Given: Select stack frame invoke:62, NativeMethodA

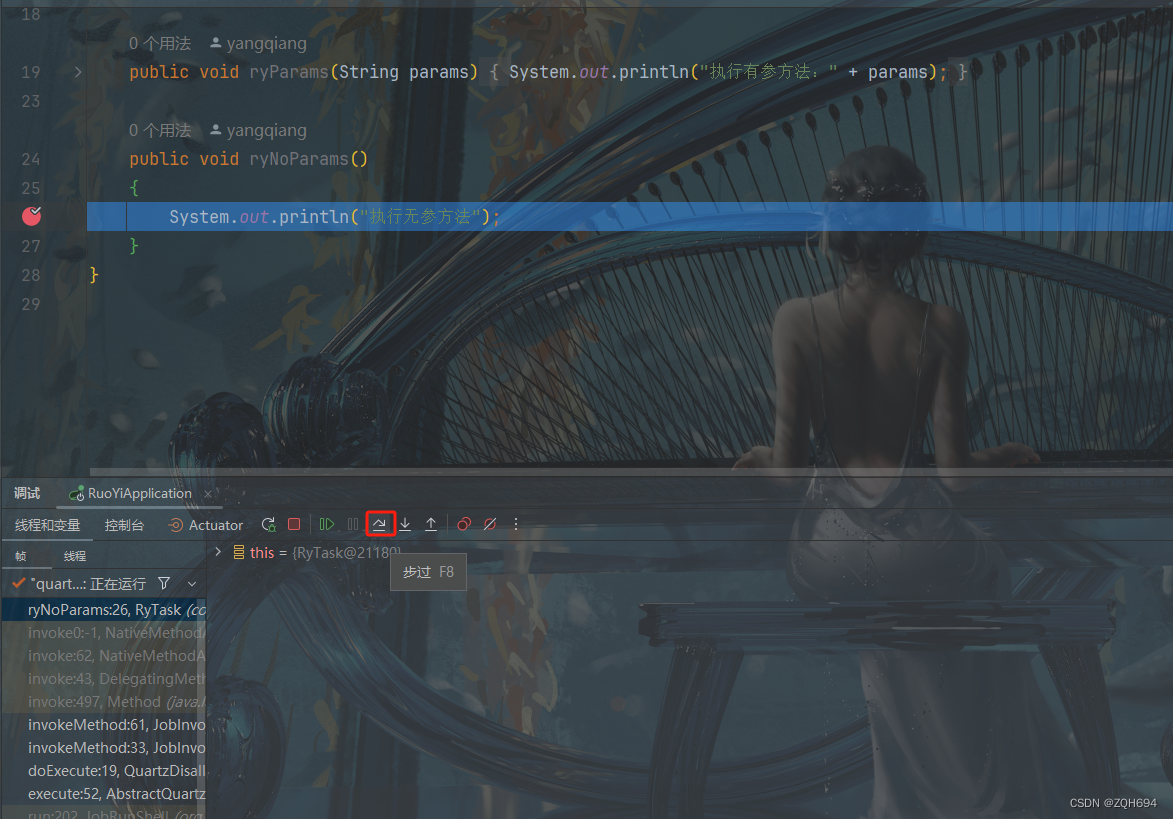Looking at the screenshot, I should pyautogui.click(x=104, y=656).
